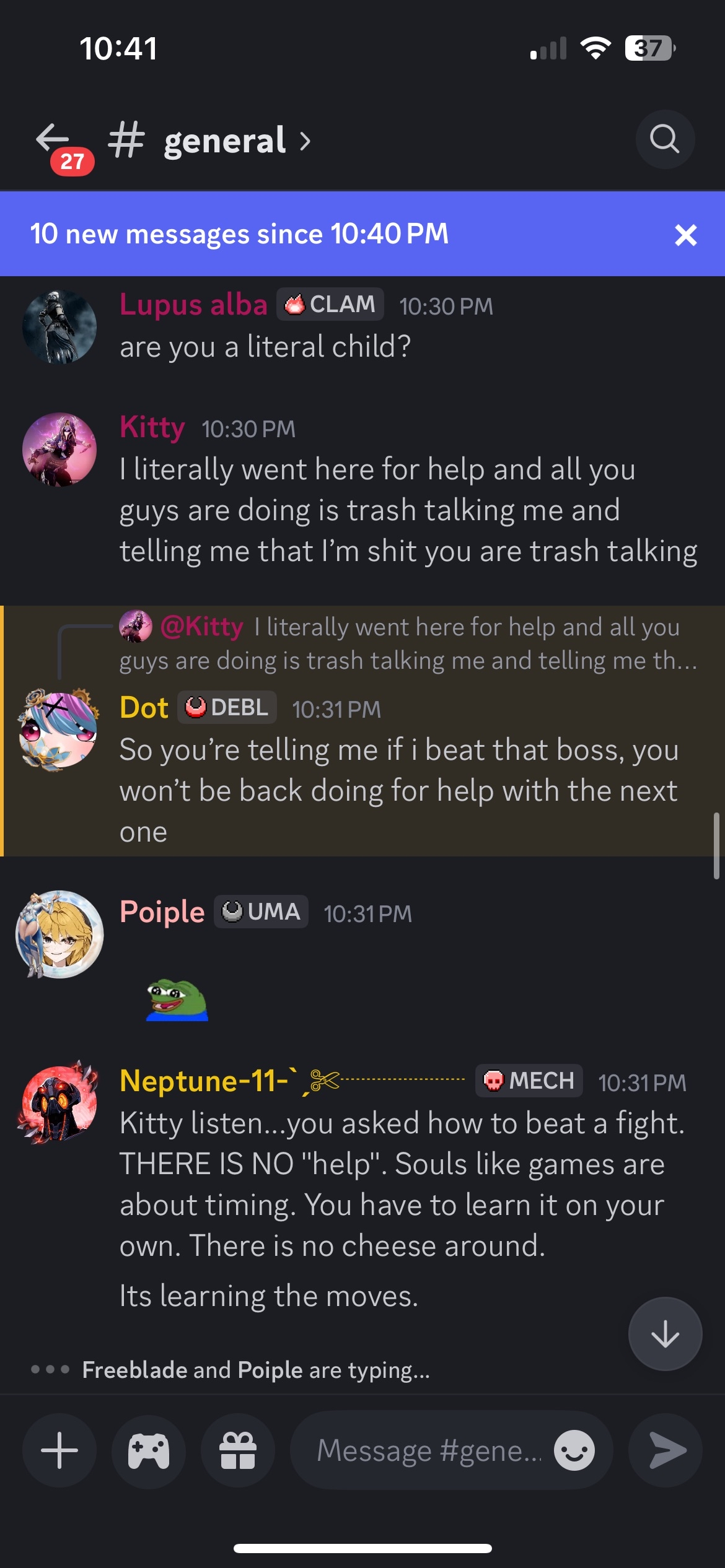Expand the general channel details chevron
Image resolution: width=725 pixels, height=1568 pixels.
pos(305,141)
